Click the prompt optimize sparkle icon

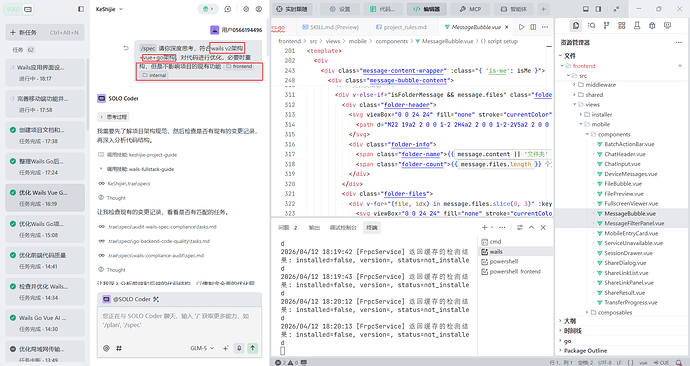tap(226, 348)
